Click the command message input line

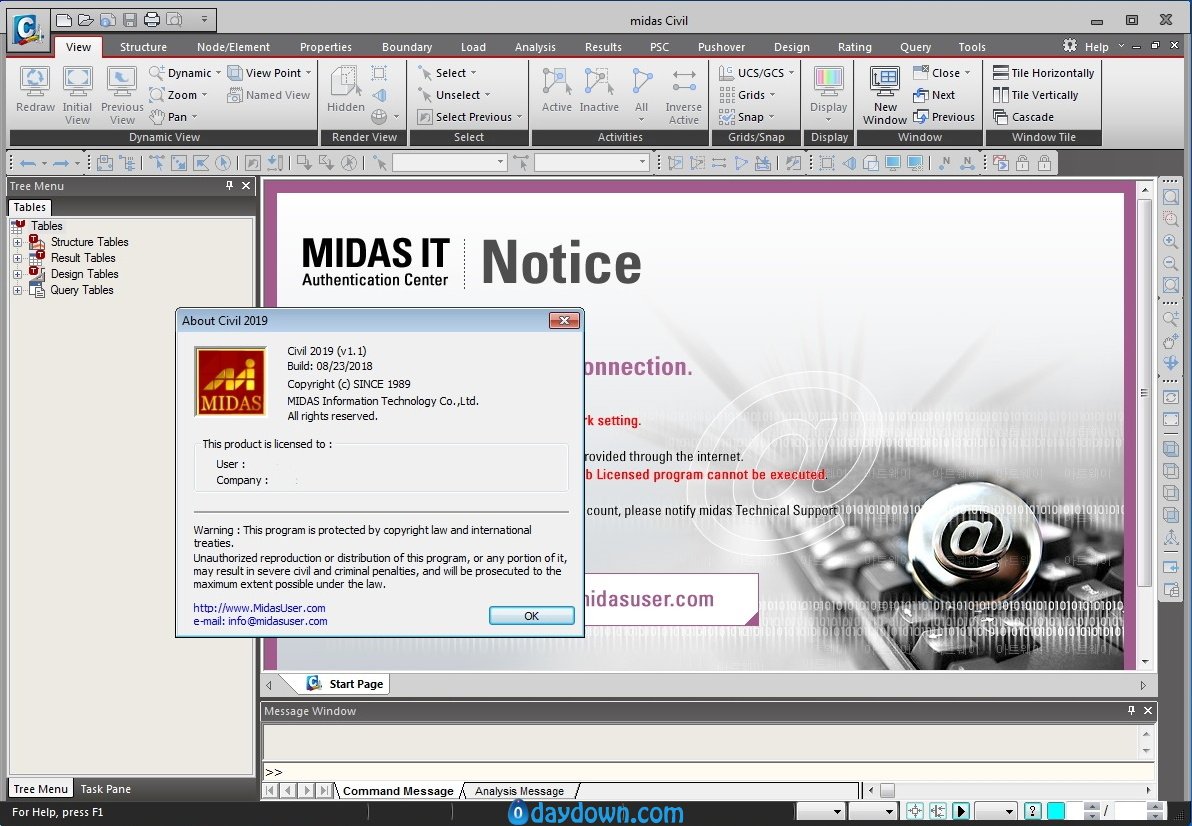(707, 772)
